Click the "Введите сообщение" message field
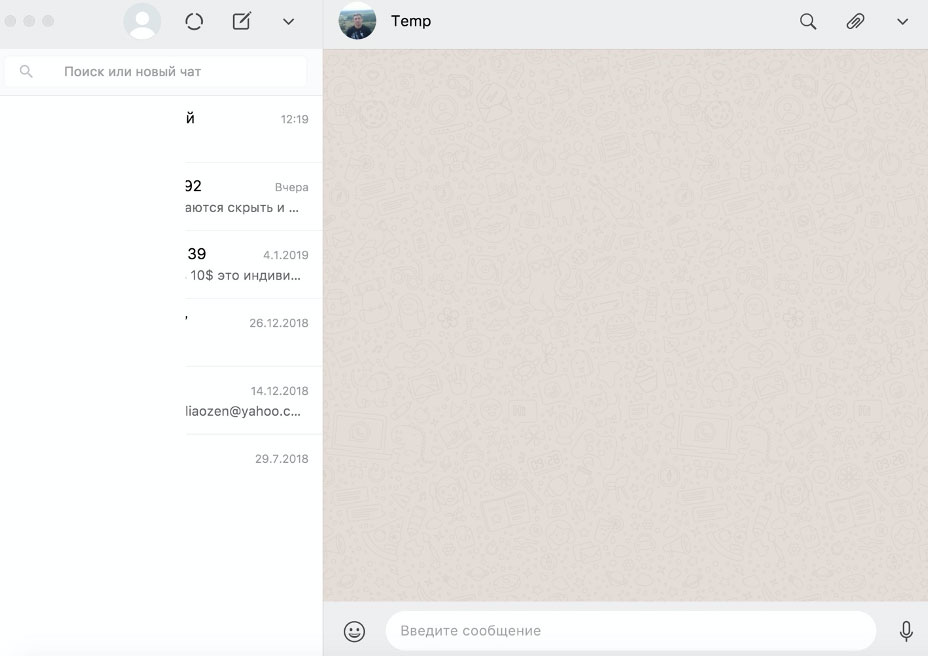The image size is (928, 656). pyautogui.click(x=630, y=631)
